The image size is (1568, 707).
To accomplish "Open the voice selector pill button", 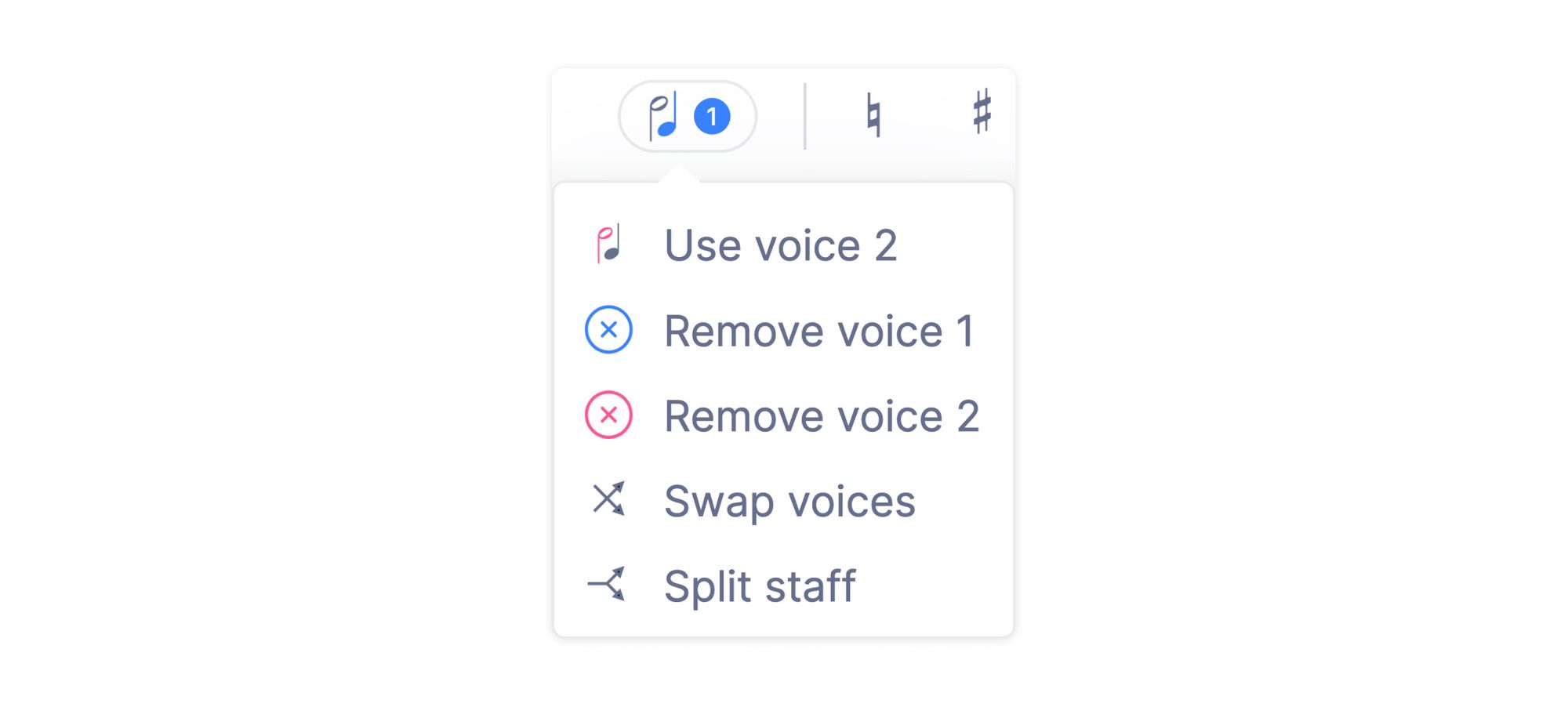I will tap(688, 116).
